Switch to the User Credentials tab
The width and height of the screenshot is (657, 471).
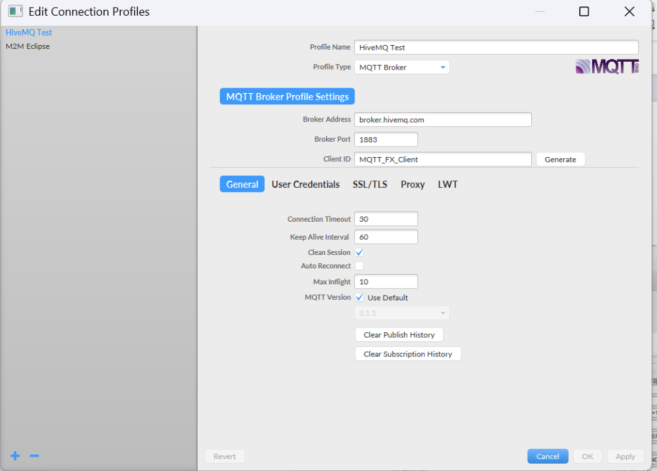305,184
